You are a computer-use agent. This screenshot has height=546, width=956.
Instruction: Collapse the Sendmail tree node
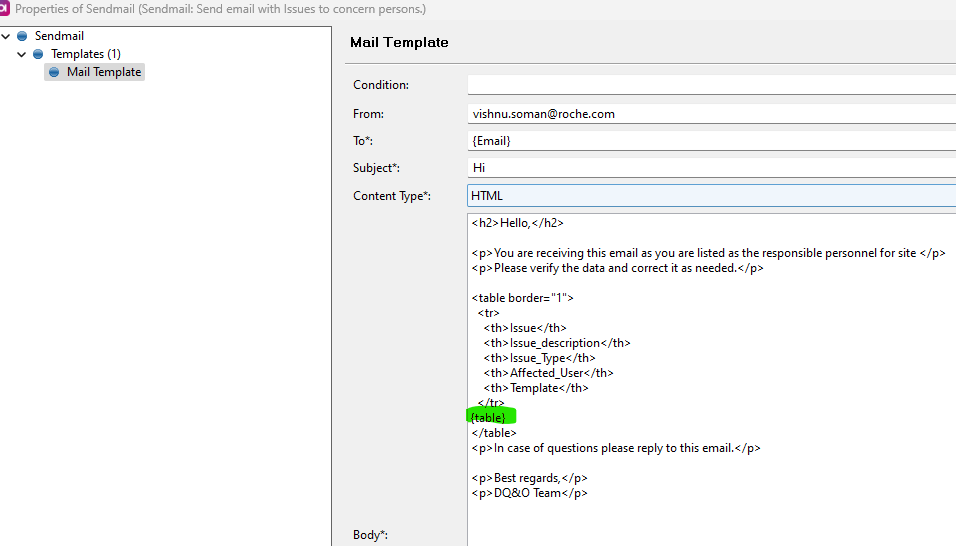6,37
